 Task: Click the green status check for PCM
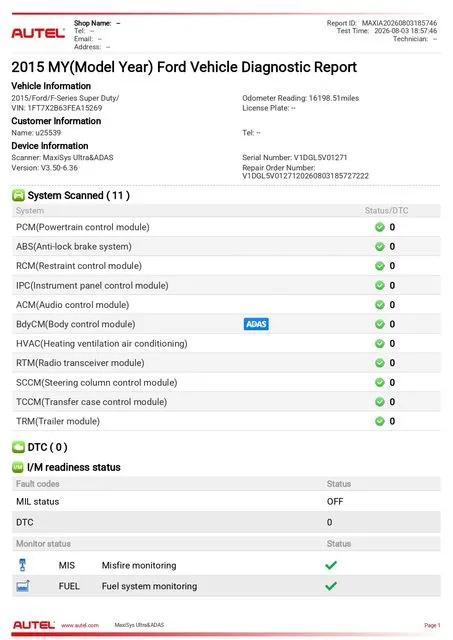tap(380, 227)
